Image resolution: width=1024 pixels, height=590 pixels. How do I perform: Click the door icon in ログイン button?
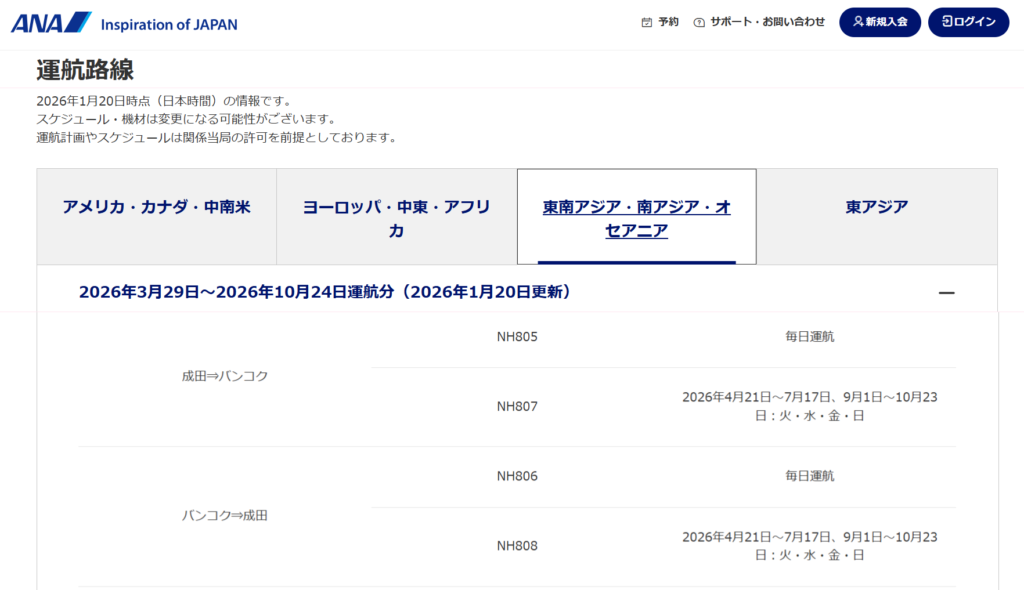click(x=946, y=22)
